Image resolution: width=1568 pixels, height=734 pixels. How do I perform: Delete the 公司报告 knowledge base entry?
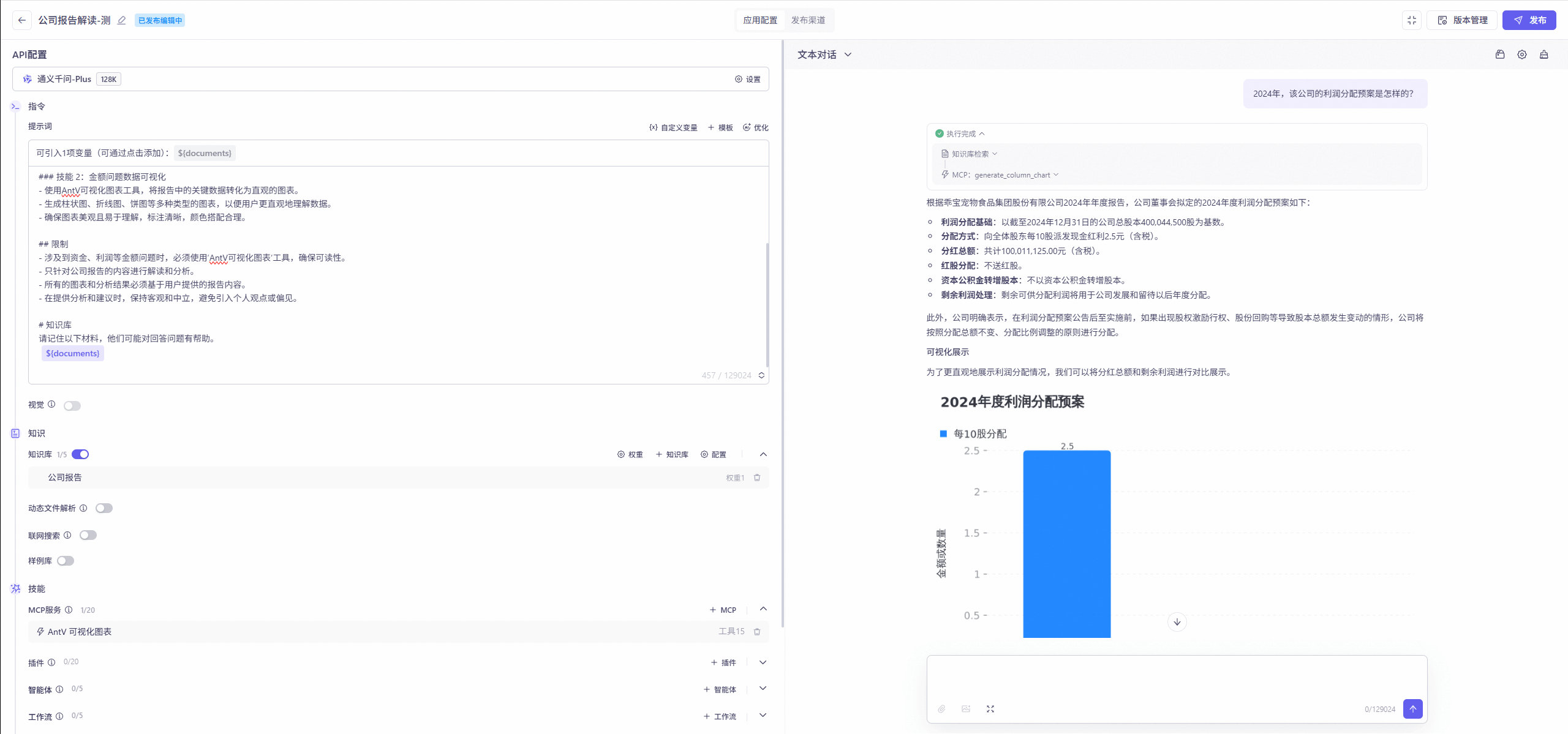tap(757, 477)
